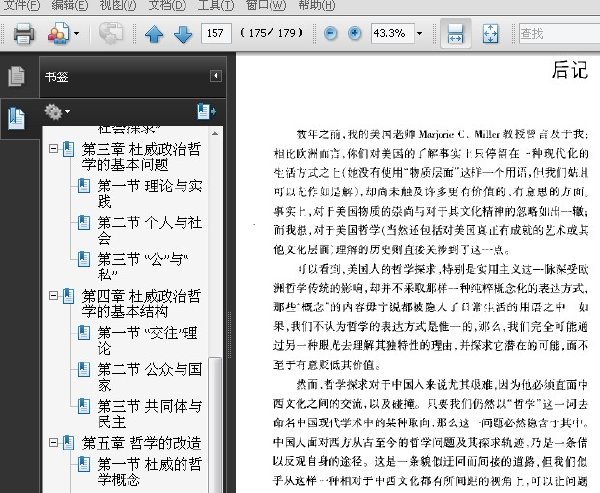Click bookmark icon beside 第一节 杜威的哲学概念

84,464
